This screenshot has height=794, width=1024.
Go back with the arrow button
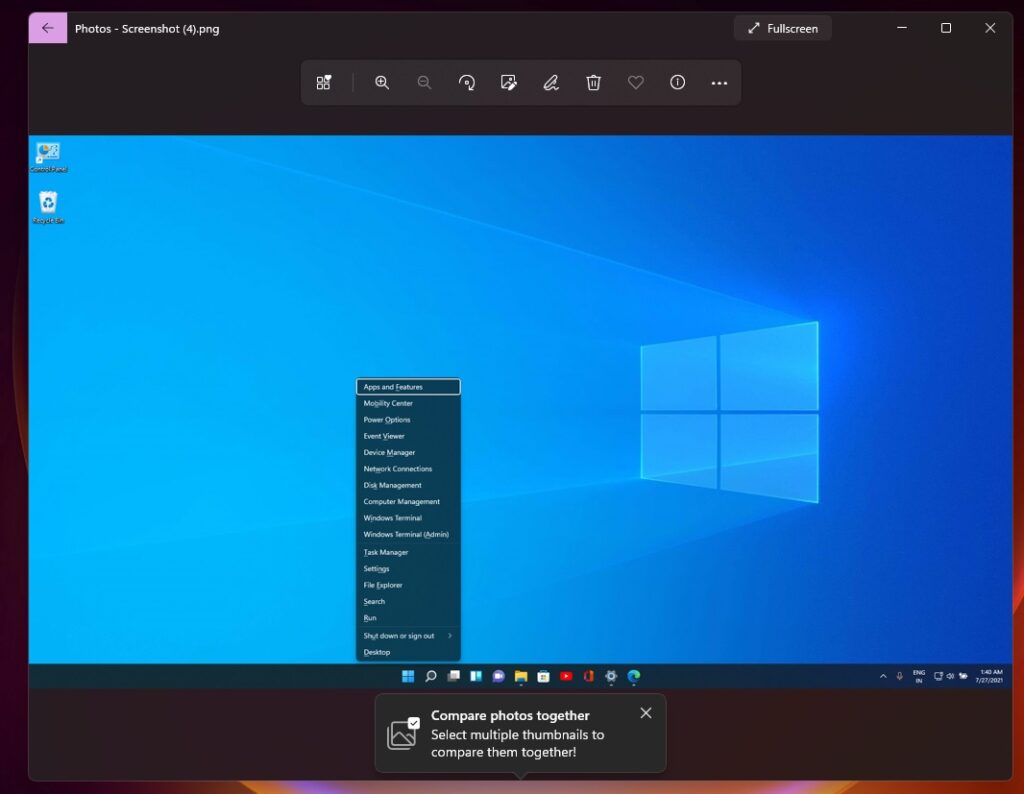47,28
